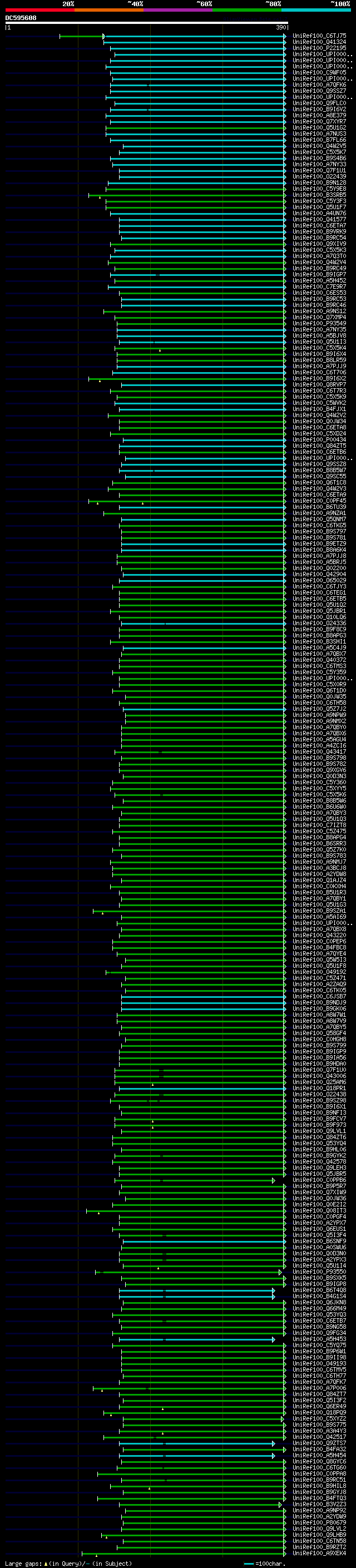Select hit UniRef100_B9VRK9
The width and height of the screenshot is (356, 1568).
(x=319, y=231)
